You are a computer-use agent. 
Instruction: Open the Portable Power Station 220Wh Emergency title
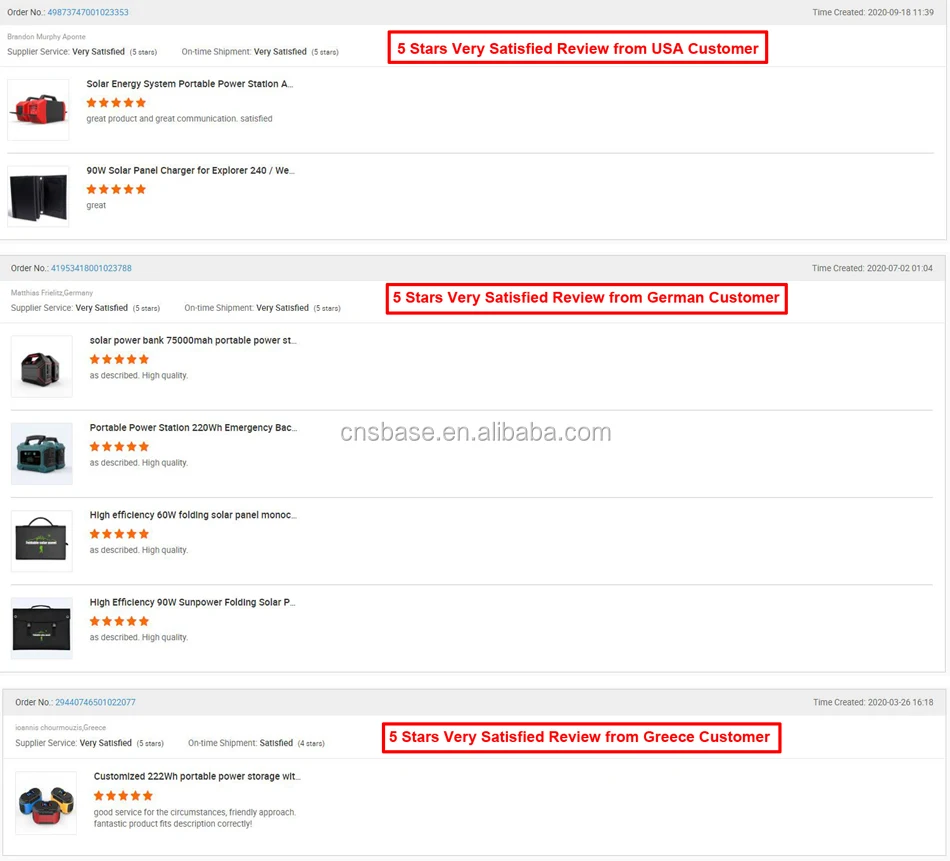point(193,427)
